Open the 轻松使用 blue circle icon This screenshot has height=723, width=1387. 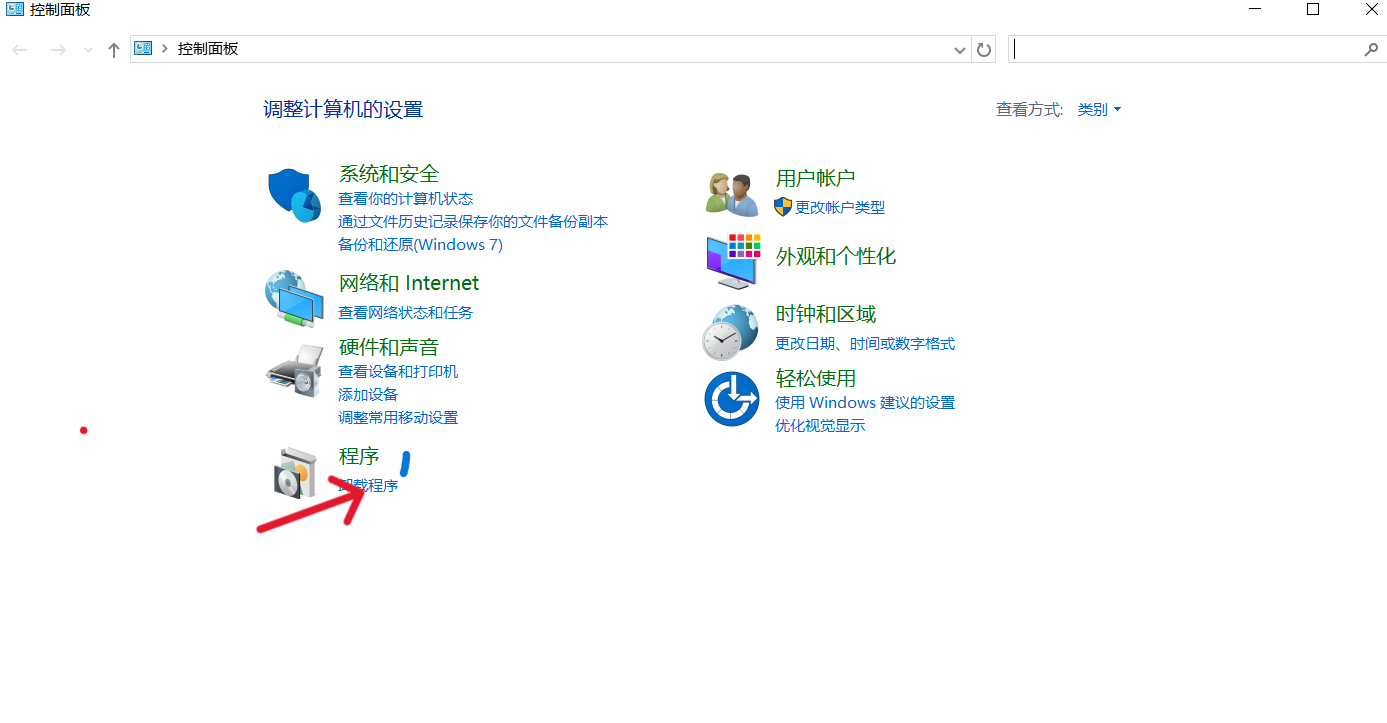pos(732,398)
